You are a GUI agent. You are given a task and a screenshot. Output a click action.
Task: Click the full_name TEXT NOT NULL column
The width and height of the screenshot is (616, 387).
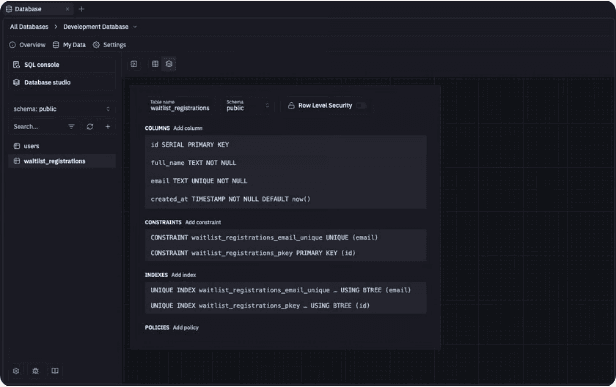click(286, 163)
